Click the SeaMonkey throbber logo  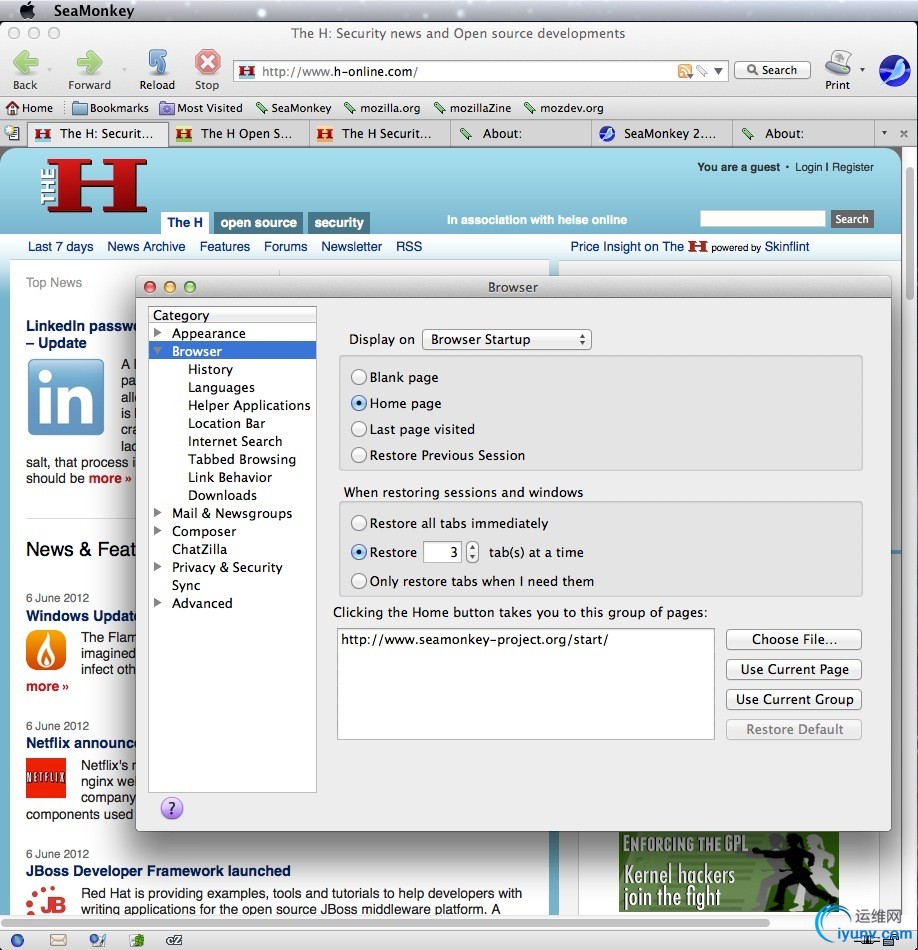[x=894, y=70]
